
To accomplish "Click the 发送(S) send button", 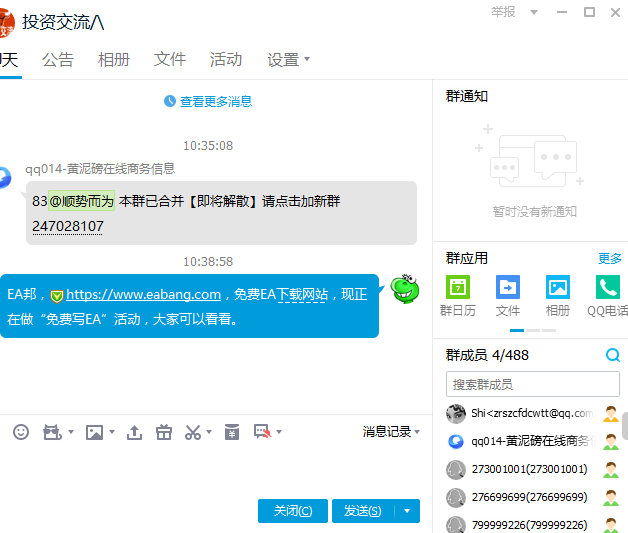I will click(363, 511).
